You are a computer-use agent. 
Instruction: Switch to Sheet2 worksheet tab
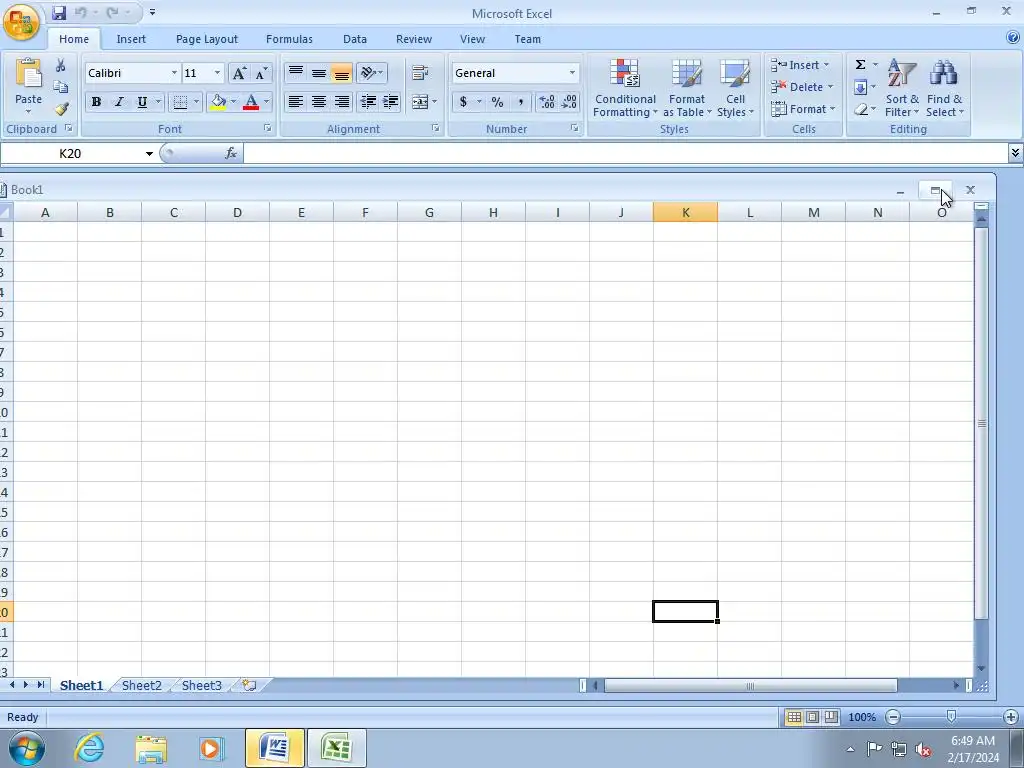click(142, 686)
